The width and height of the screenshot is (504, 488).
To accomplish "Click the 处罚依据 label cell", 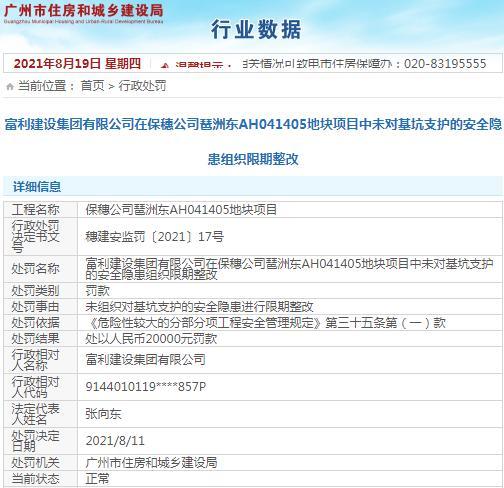I will [40, 323].
